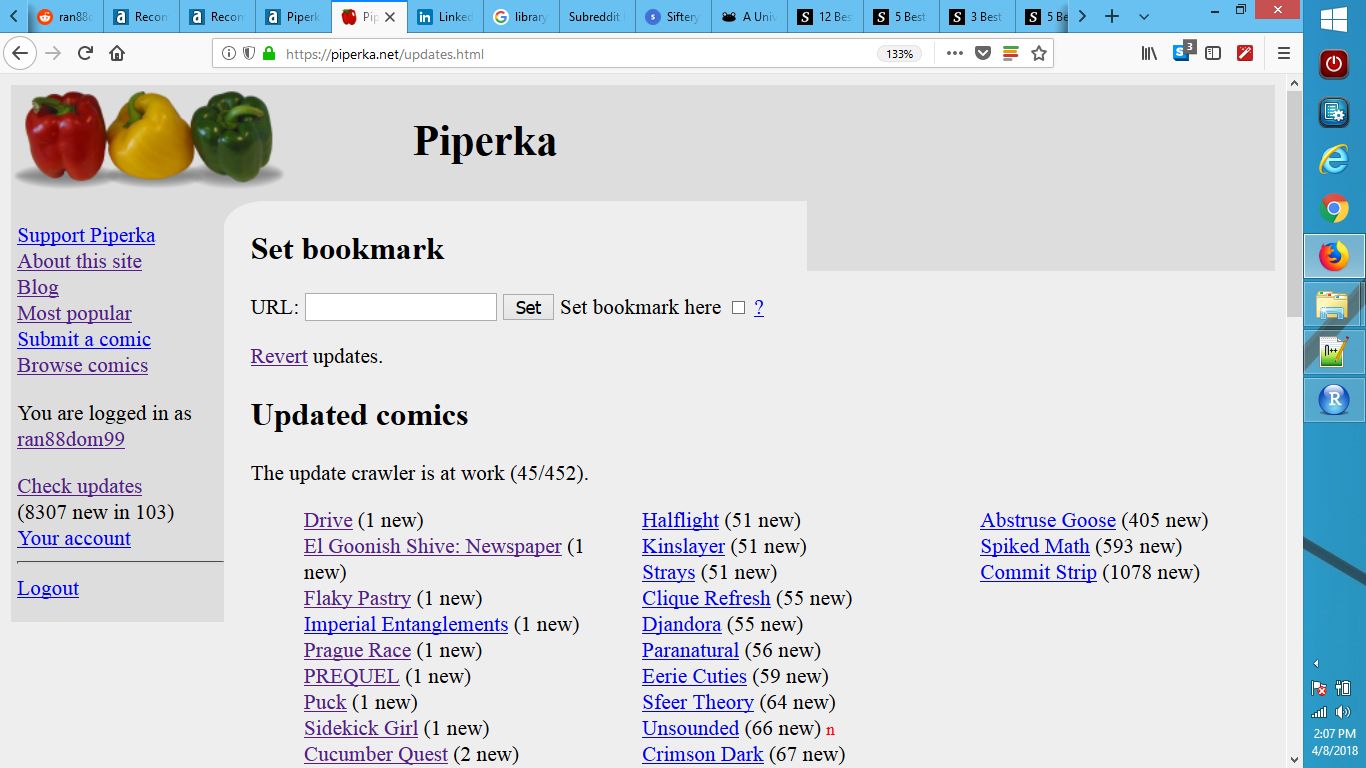Toggle the Firefox sidebar view
The image size is (1366, 768).
1213,53
